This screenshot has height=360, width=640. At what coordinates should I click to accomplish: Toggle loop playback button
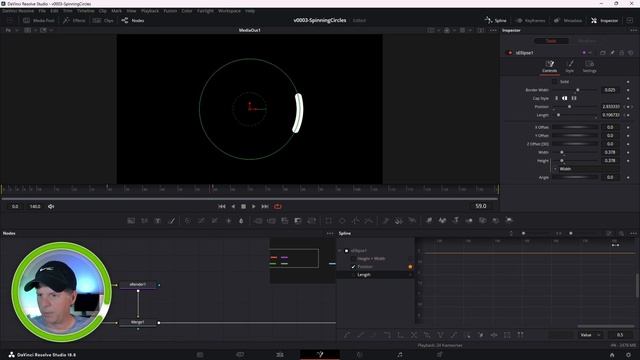pyautogui.click(x=278, y=207)
